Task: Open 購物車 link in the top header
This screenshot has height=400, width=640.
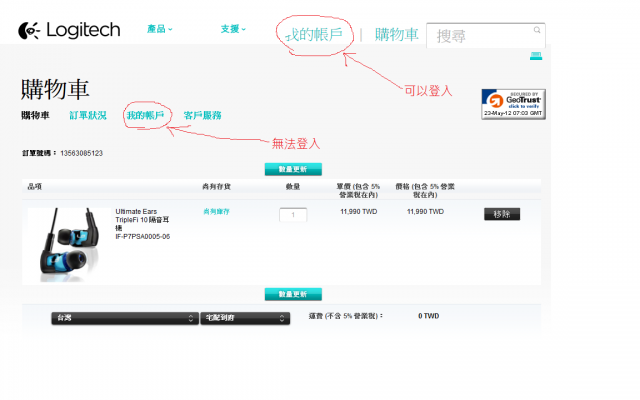Action: coord(397,35)
